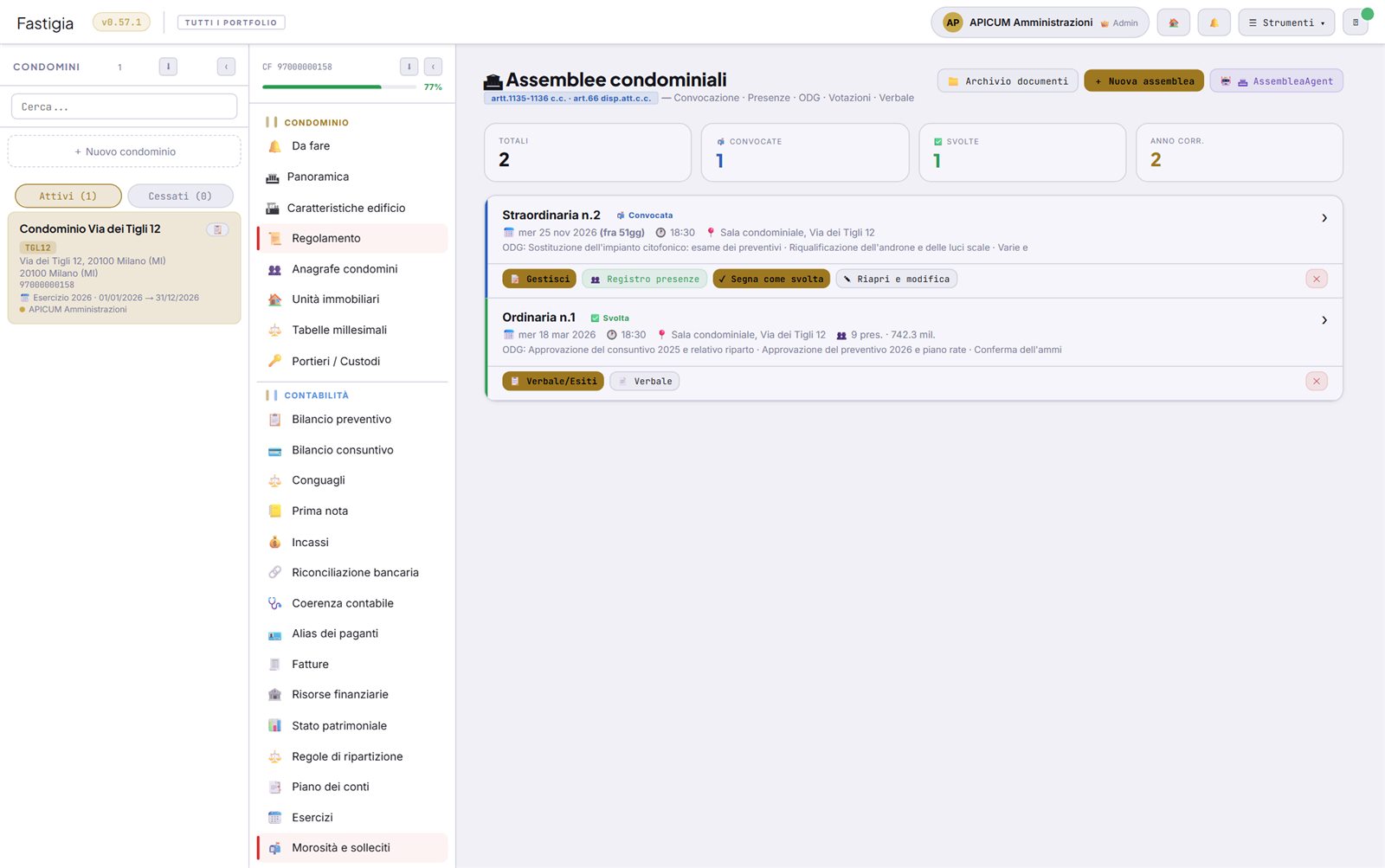Open Regolamento in the sidebar
The width and height of the screenshot is (1385, 868).
(x=352, y=238)
